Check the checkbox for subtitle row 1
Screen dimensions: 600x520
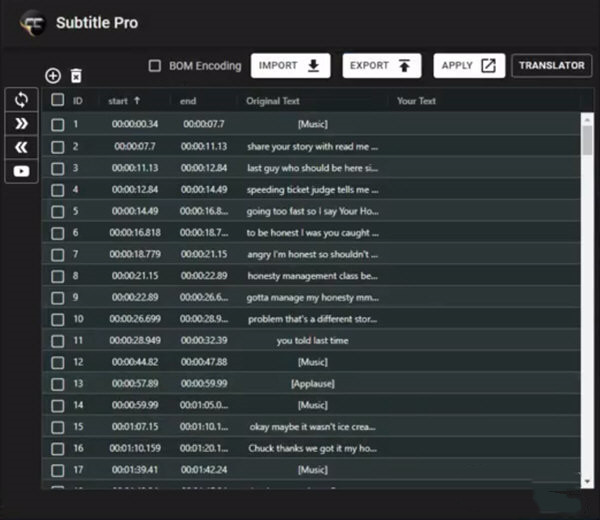click(x=58, y=124)
